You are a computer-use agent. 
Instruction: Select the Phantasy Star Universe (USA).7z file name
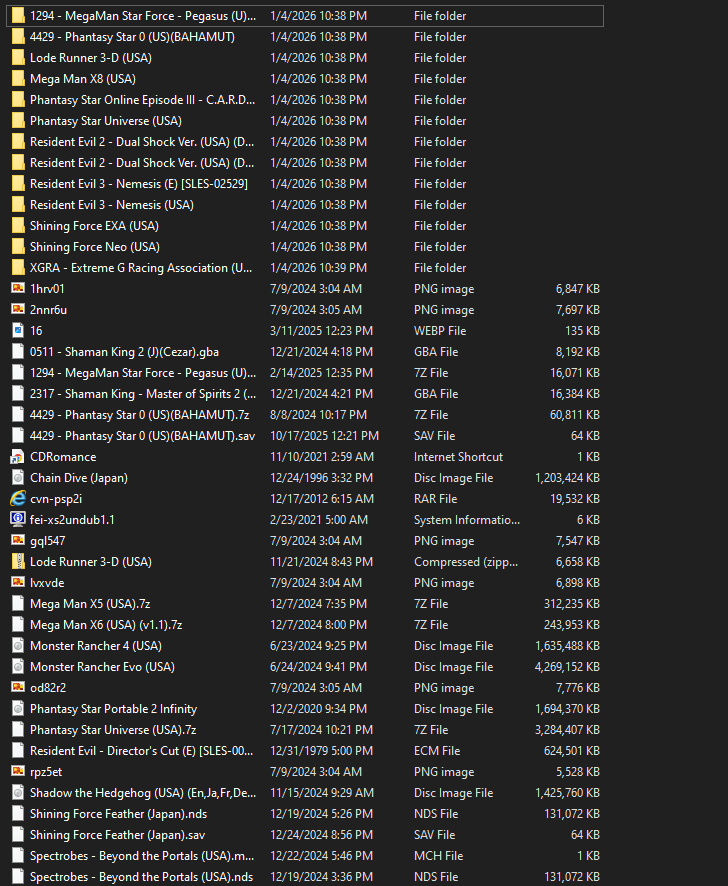113,729
